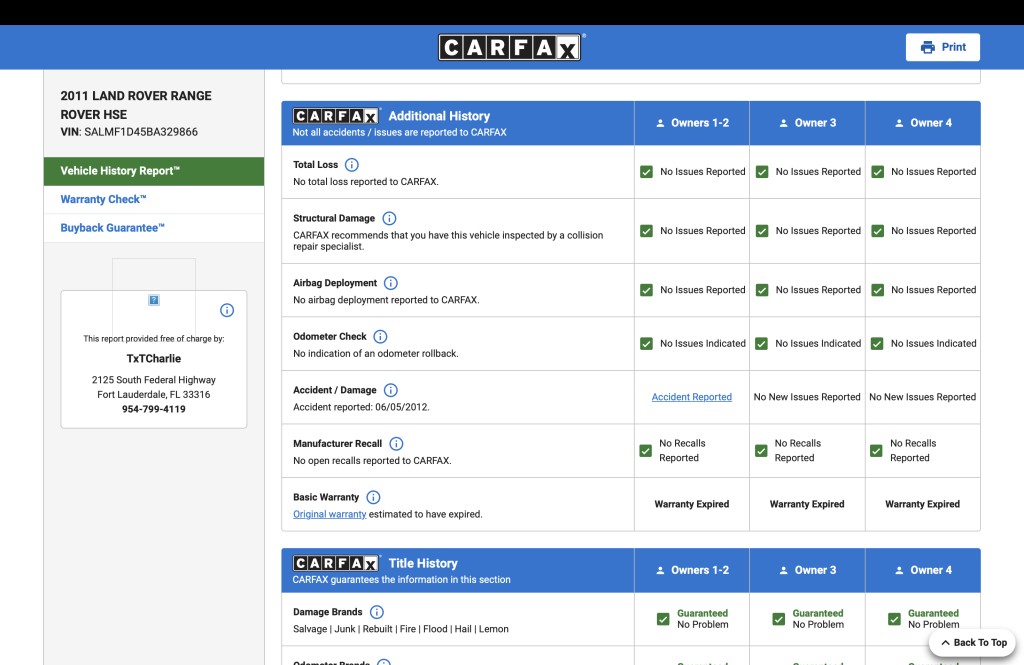The width and height of the screenshot is (1024, 665).
Task: Open Buyback Guarantee tab
Action: point(154,228)
